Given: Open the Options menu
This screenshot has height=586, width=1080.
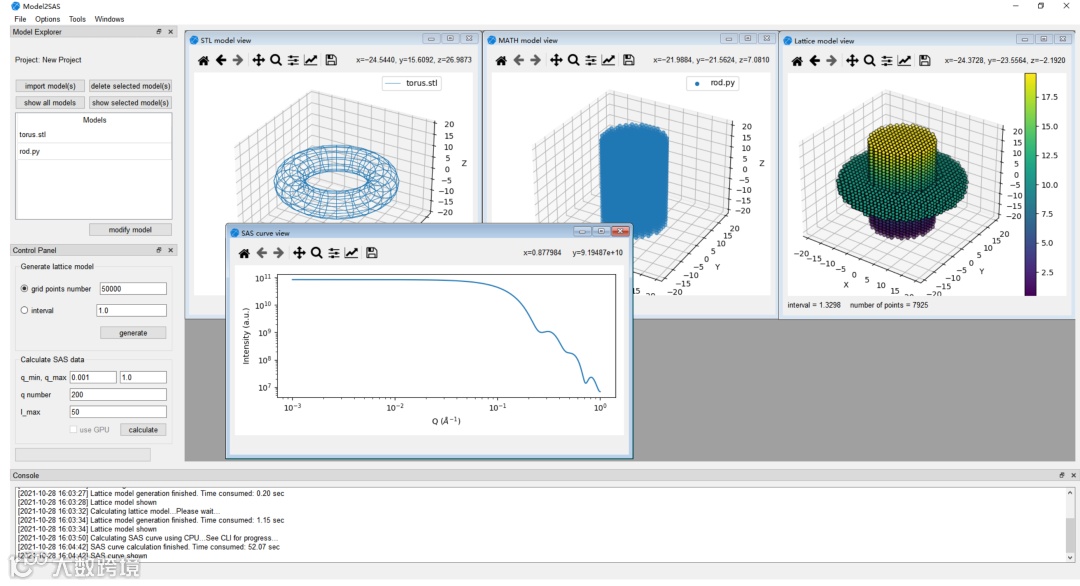Looking at the screenshot, I should point(48,19).
